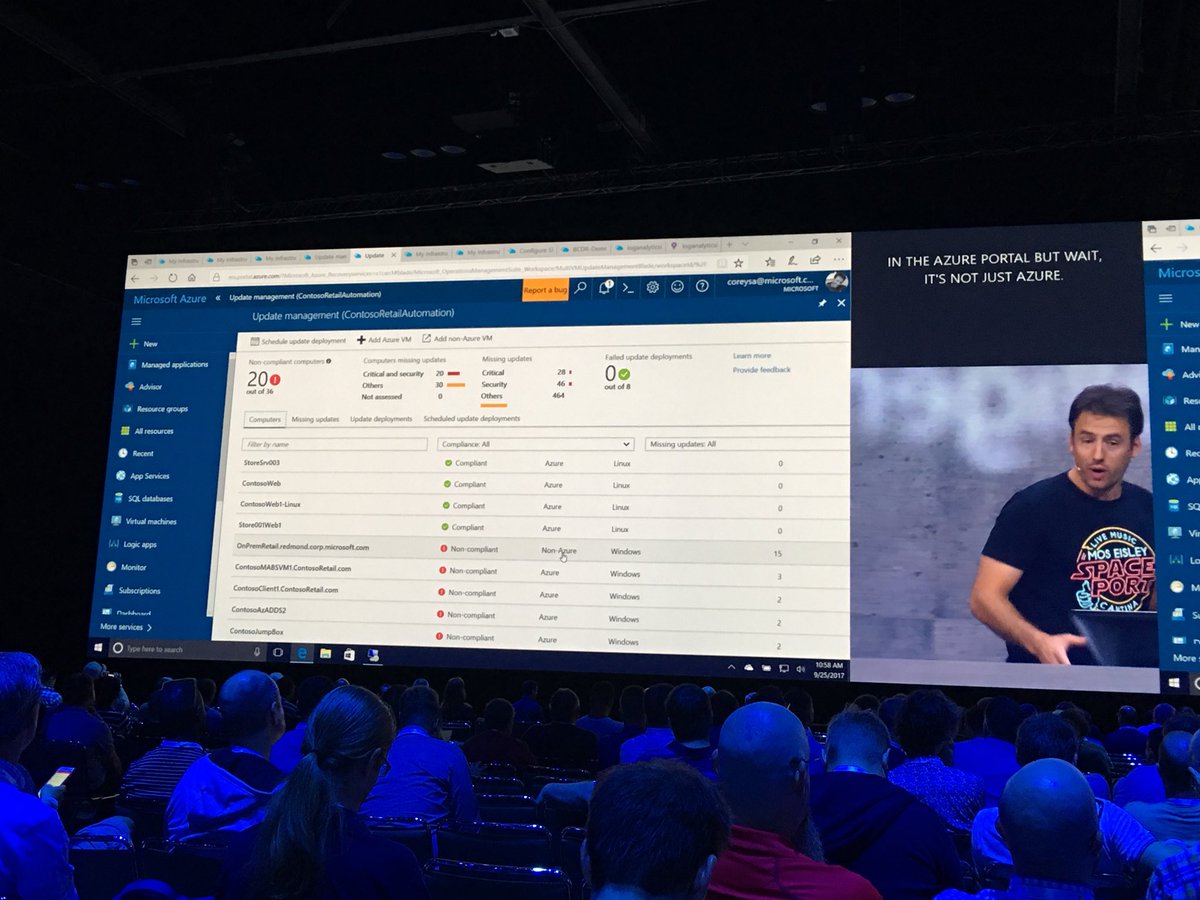Open the New resource plus icon
Screen dimensions: 1200x900
click(133, 343)
